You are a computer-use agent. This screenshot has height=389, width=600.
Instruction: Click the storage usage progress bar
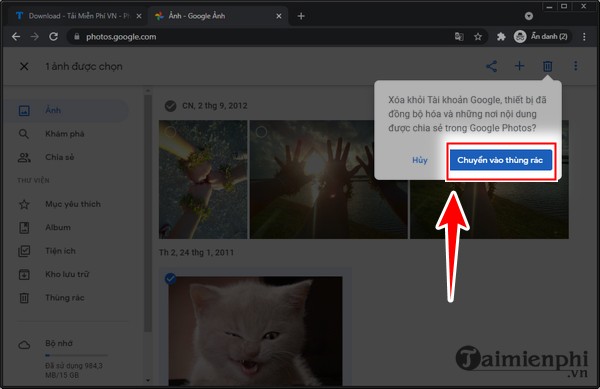(x=76, y=355)
